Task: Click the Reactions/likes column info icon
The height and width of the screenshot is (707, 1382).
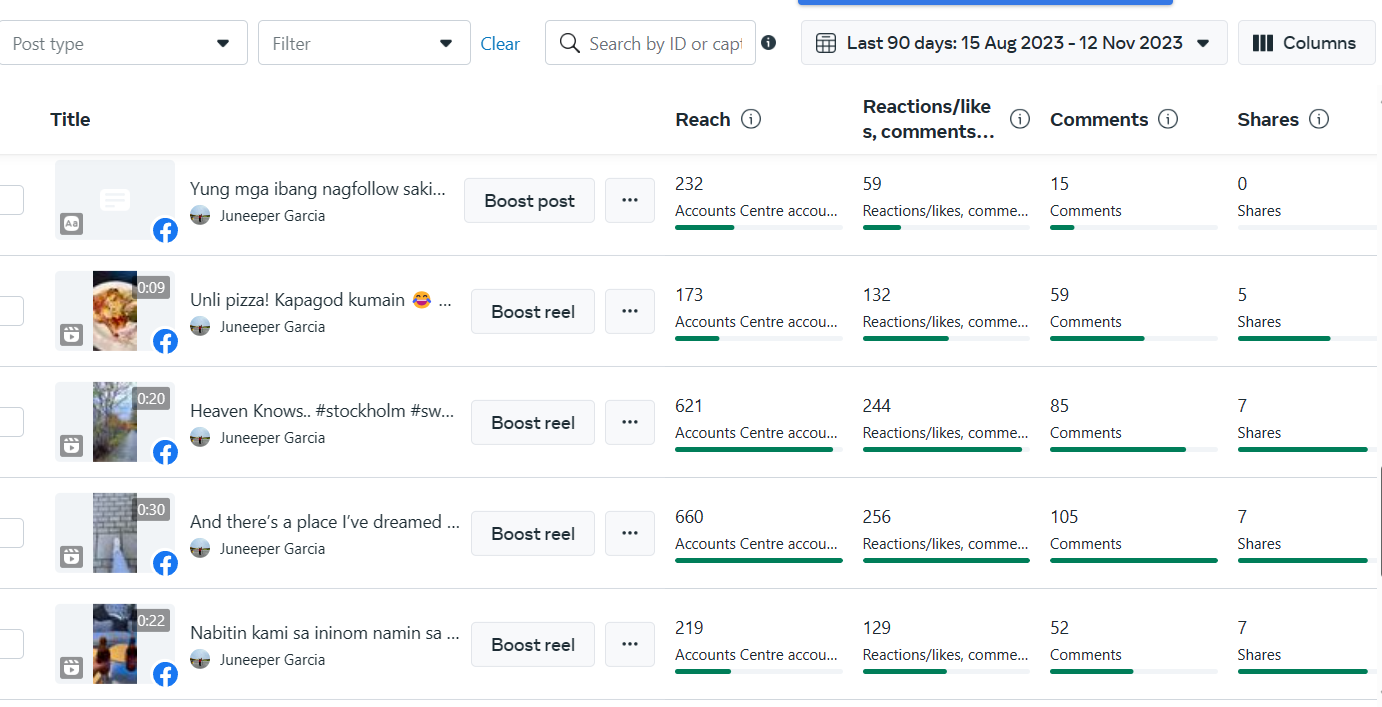Action: click(1020, 119)
